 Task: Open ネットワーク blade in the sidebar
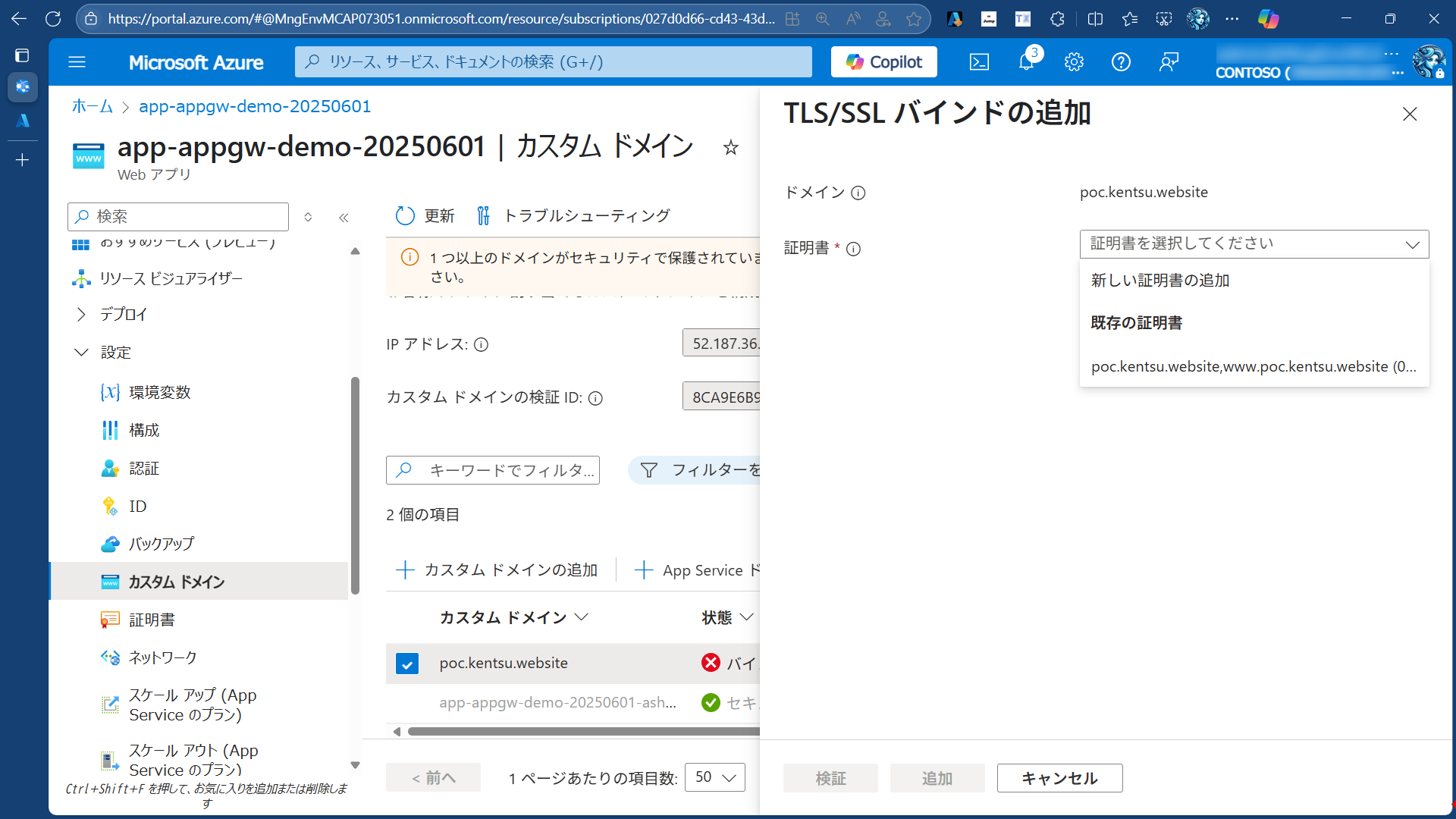tap(161, 657)
